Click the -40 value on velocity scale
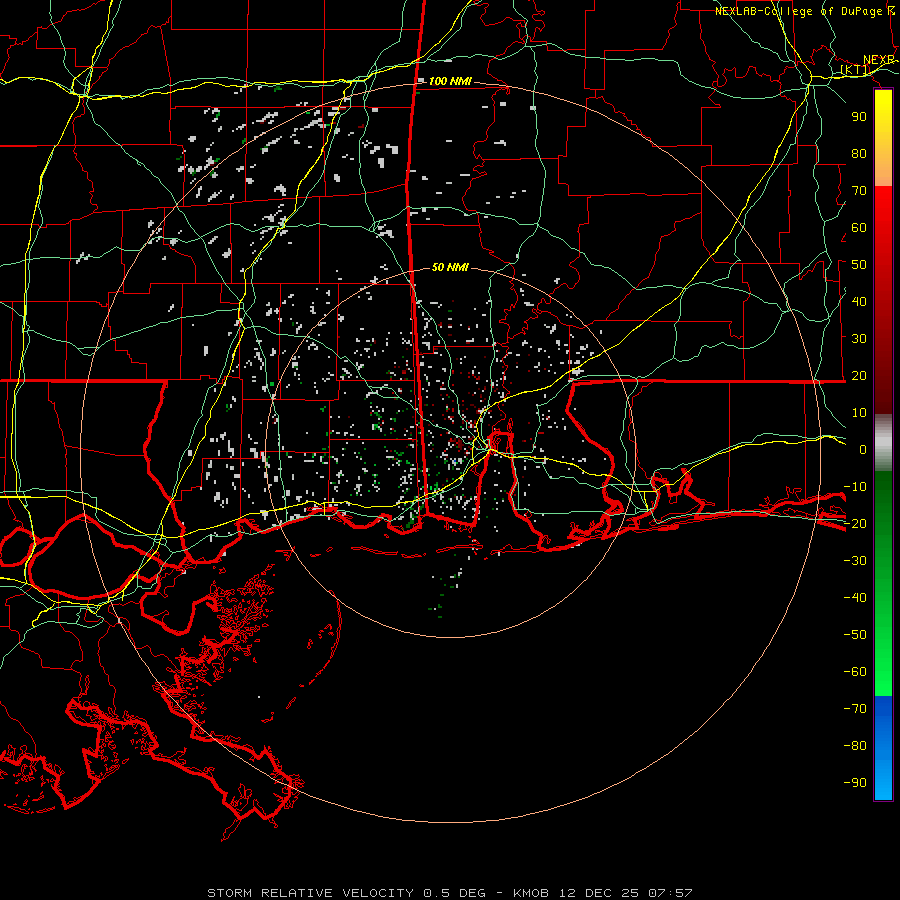The height and width of the screenshot is (900, 900). pyautogui.click(x=855, y=598)
